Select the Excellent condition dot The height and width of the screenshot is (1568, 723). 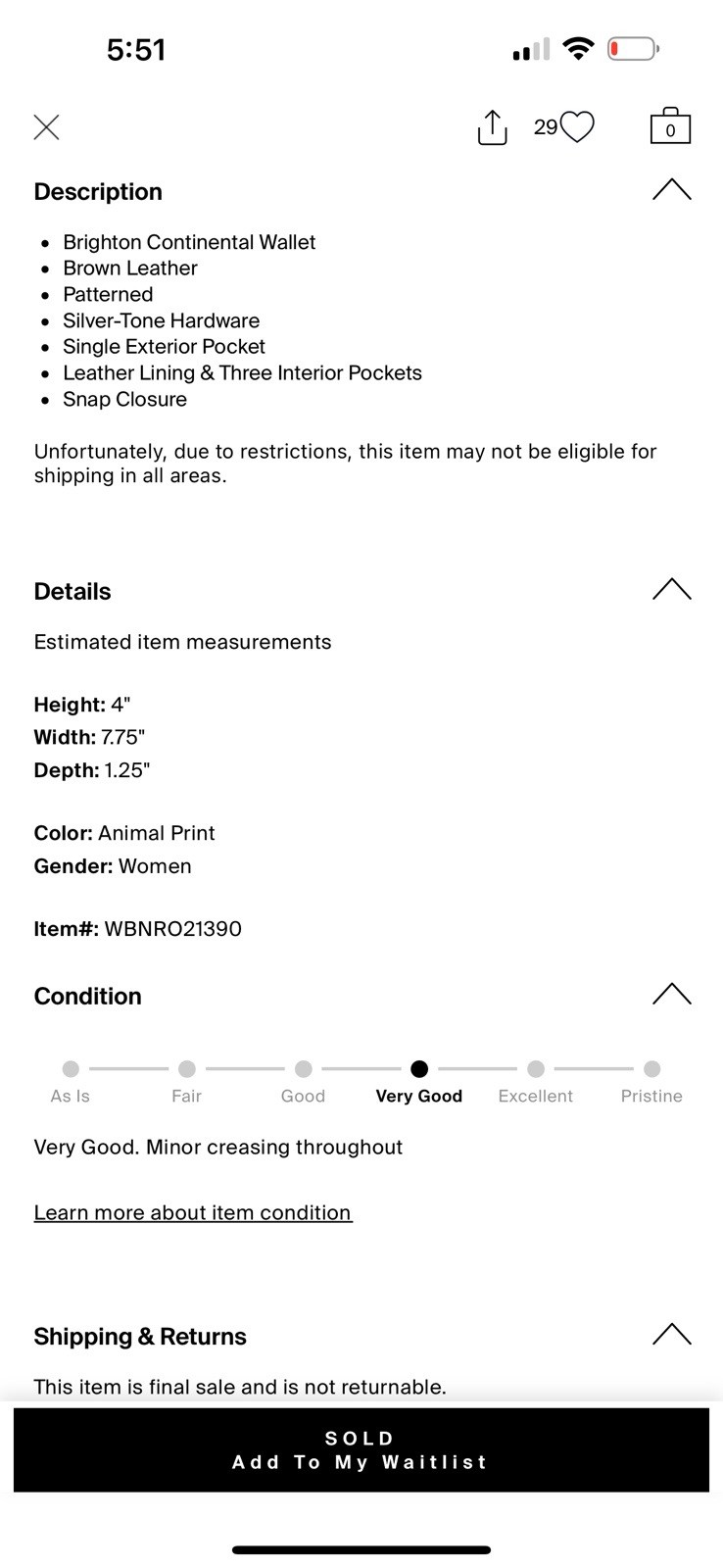(x=535, y=1069)
